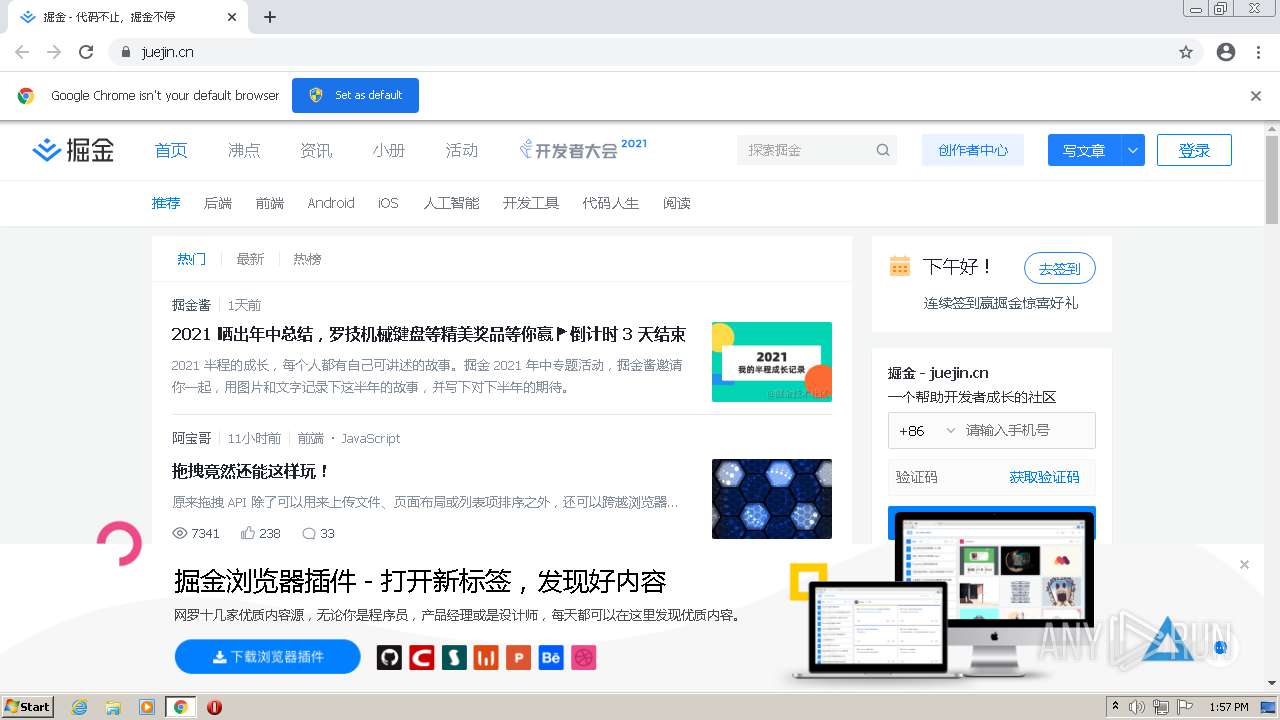Click the 登录 button
The image size is (1280, 720).
(1194, 150)
